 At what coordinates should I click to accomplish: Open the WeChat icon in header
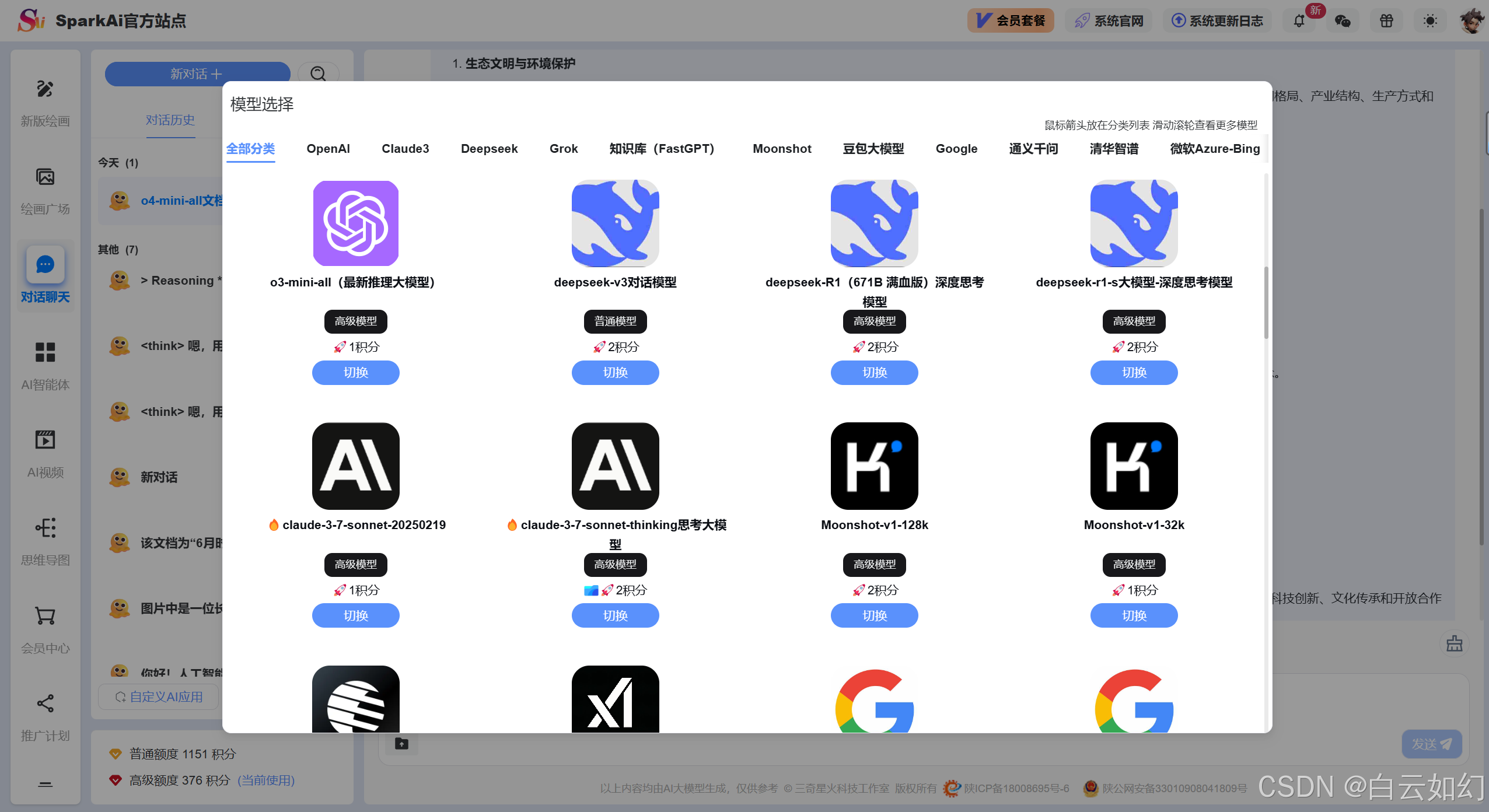click(1343, 22)
